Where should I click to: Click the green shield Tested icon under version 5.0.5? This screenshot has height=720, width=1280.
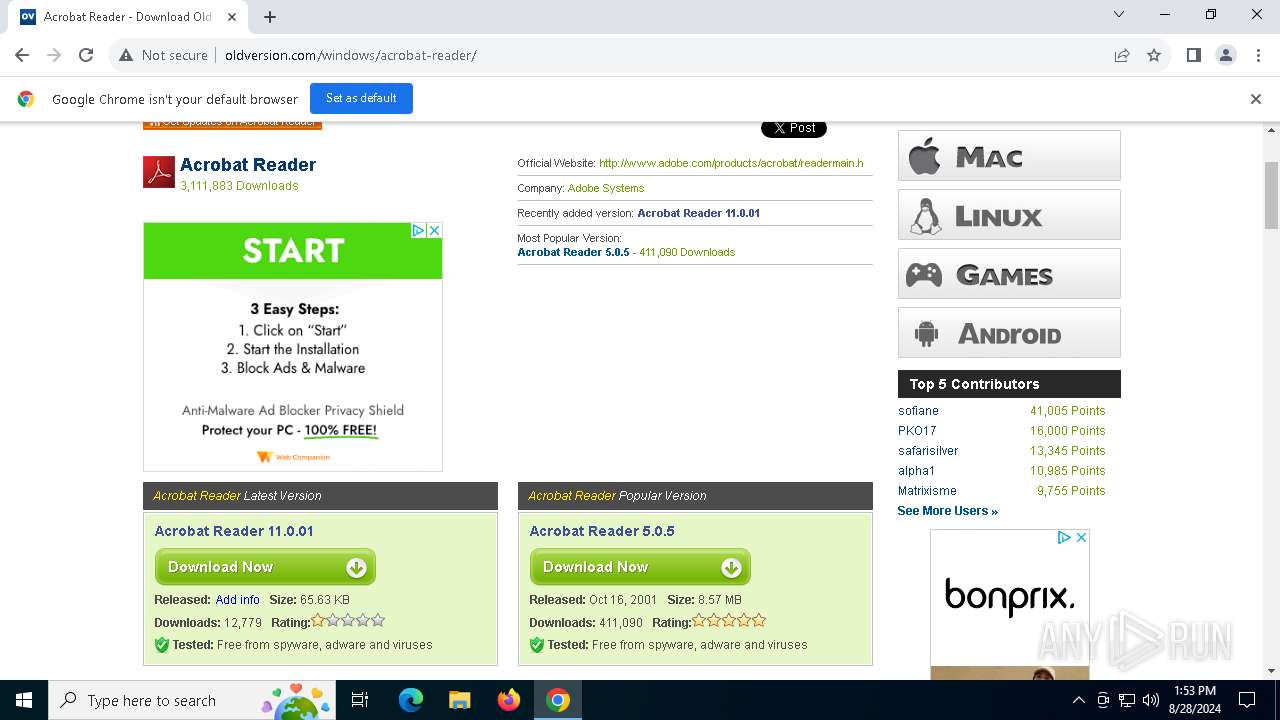click(x=536, y=645)
